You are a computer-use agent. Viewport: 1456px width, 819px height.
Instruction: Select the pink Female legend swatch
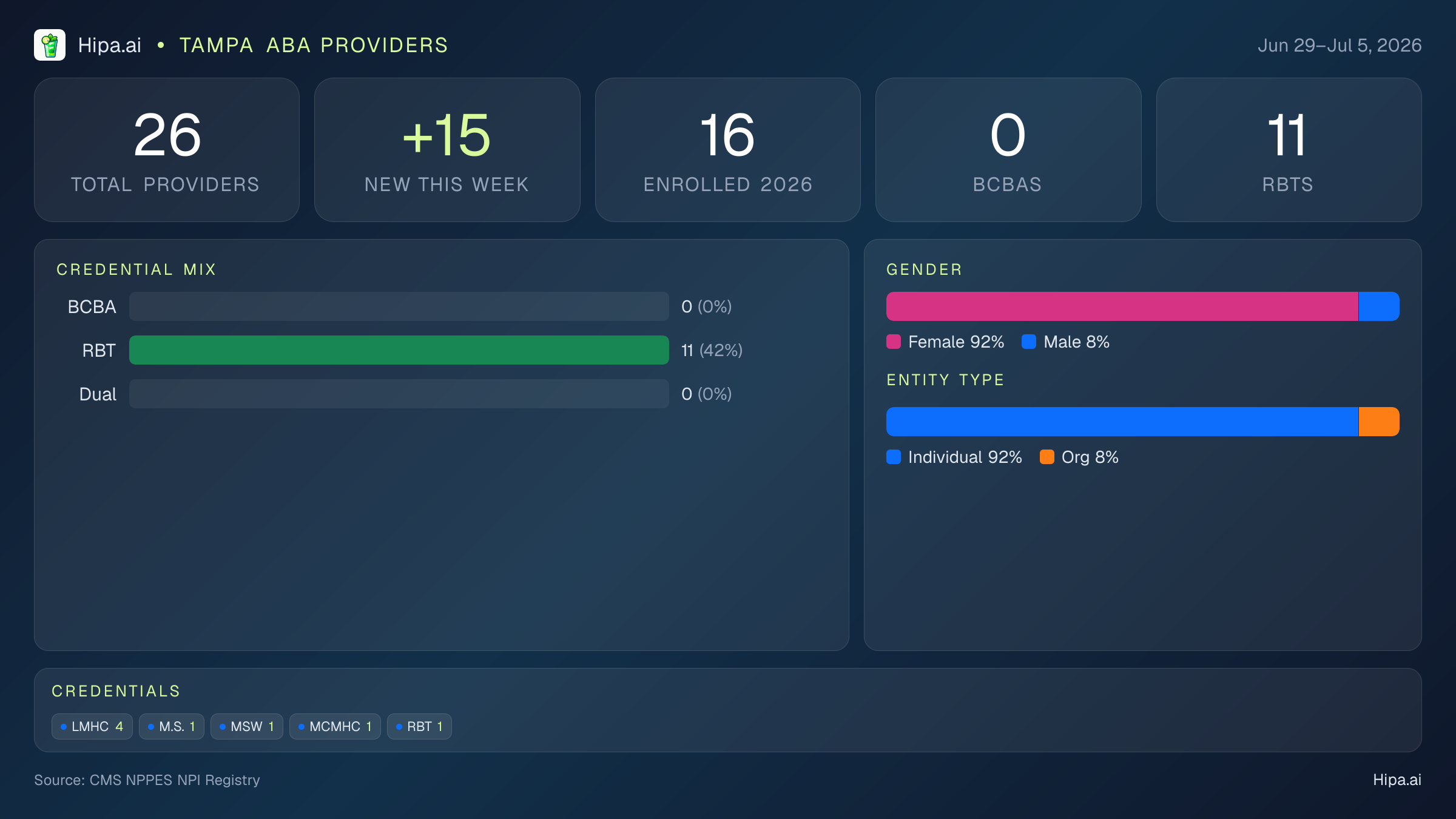tap(894, 342)
